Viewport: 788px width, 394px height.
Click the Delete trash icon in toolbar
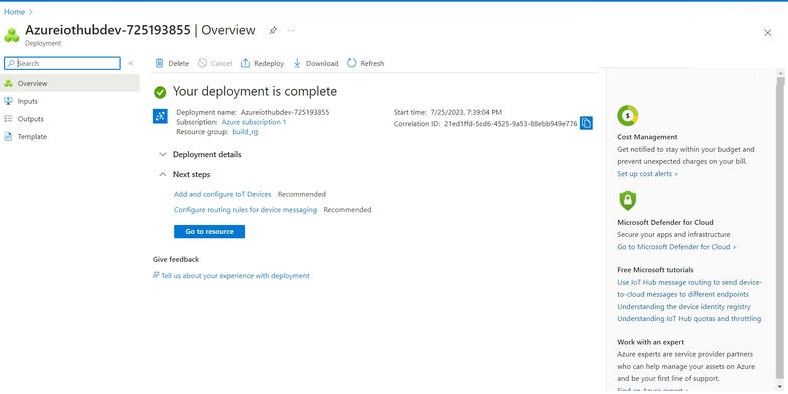pos(159,63)
